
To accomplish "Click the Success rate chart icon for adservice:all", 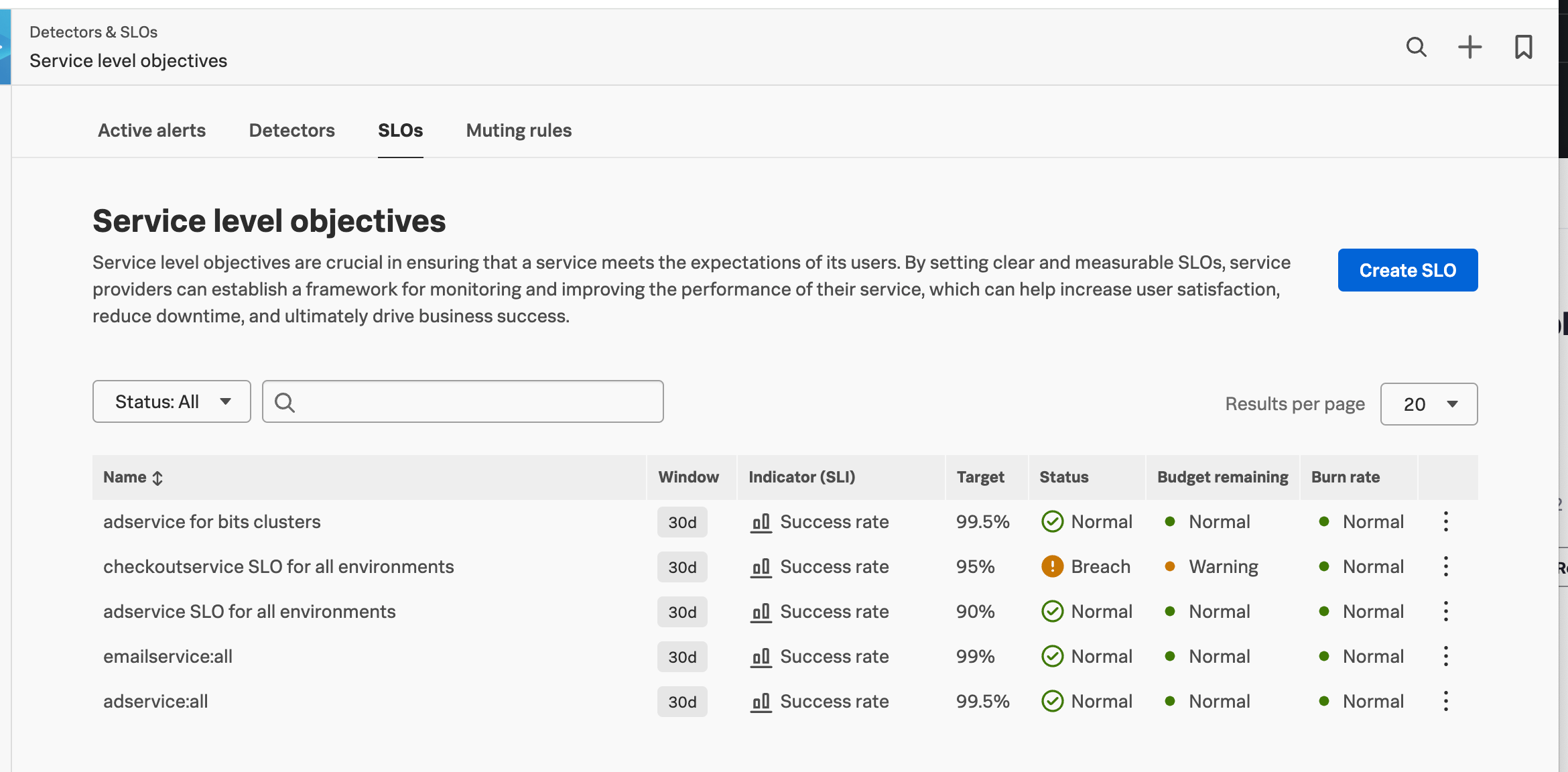I will [x=761, y=701].
